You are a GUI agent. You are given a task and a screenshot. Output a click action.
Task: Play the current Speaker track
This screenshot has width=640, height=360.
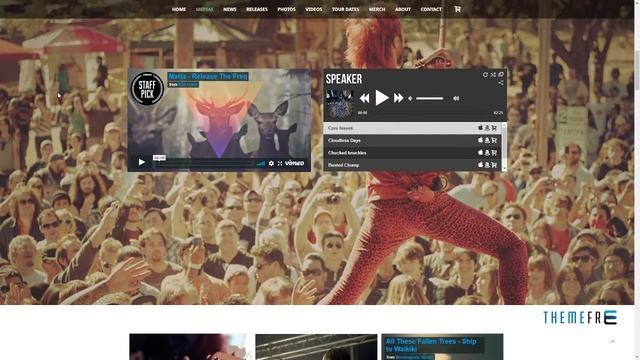coord(382,98)
